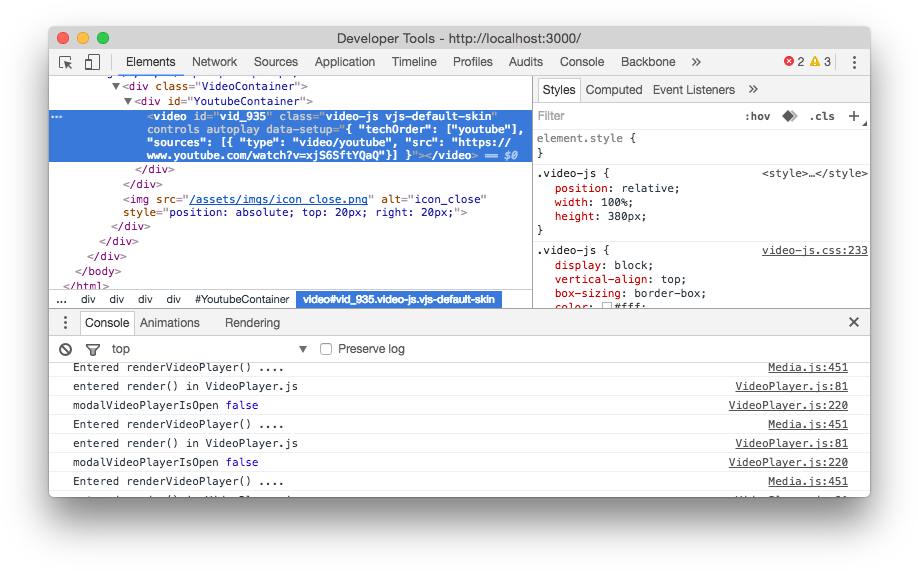Open last visible Media.js:451 link
Image resolution: width=918 pixels, height=571 pixels.
807,481
